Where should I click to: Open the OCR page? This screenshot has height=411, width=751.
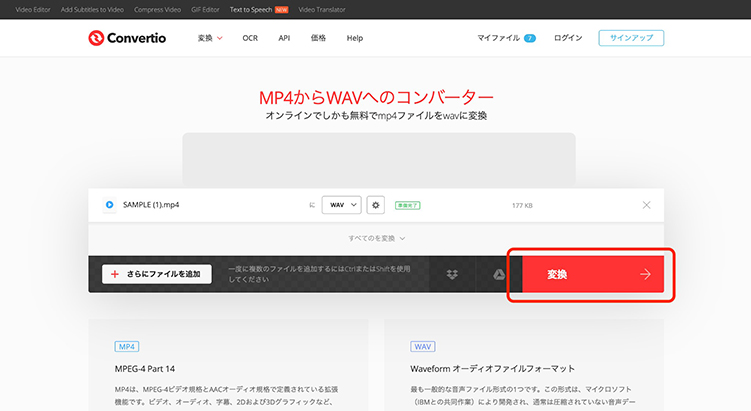click(250, 38)
